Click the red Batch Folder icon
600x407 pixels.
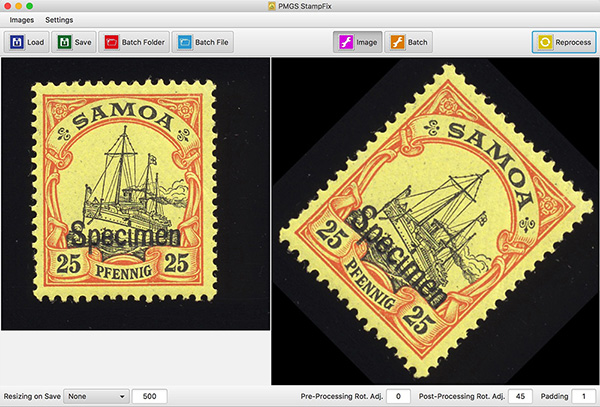112,42
